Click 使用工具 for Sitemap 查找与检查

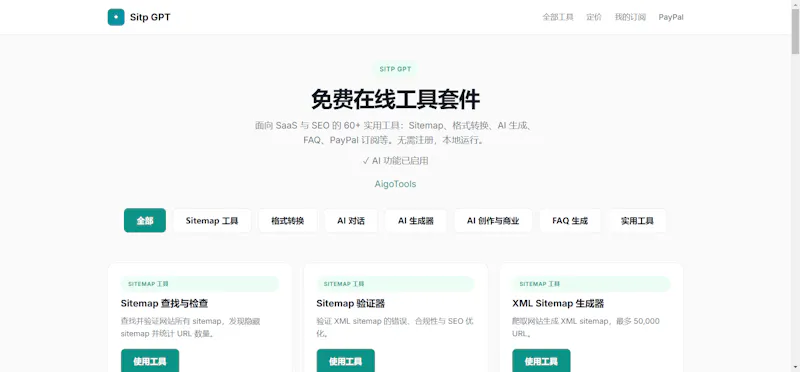click(150, 361)
